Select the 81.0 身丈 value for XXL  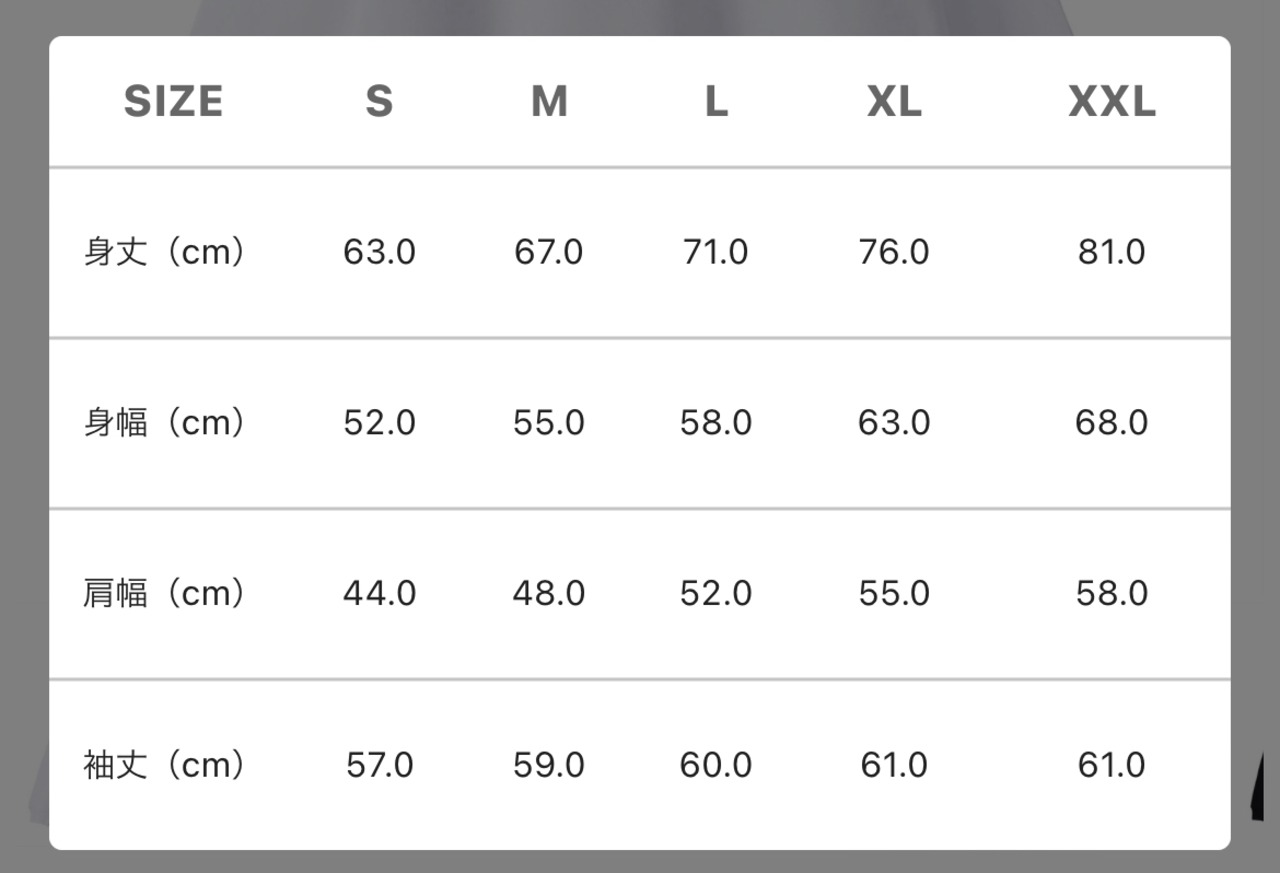(1111, 252)
